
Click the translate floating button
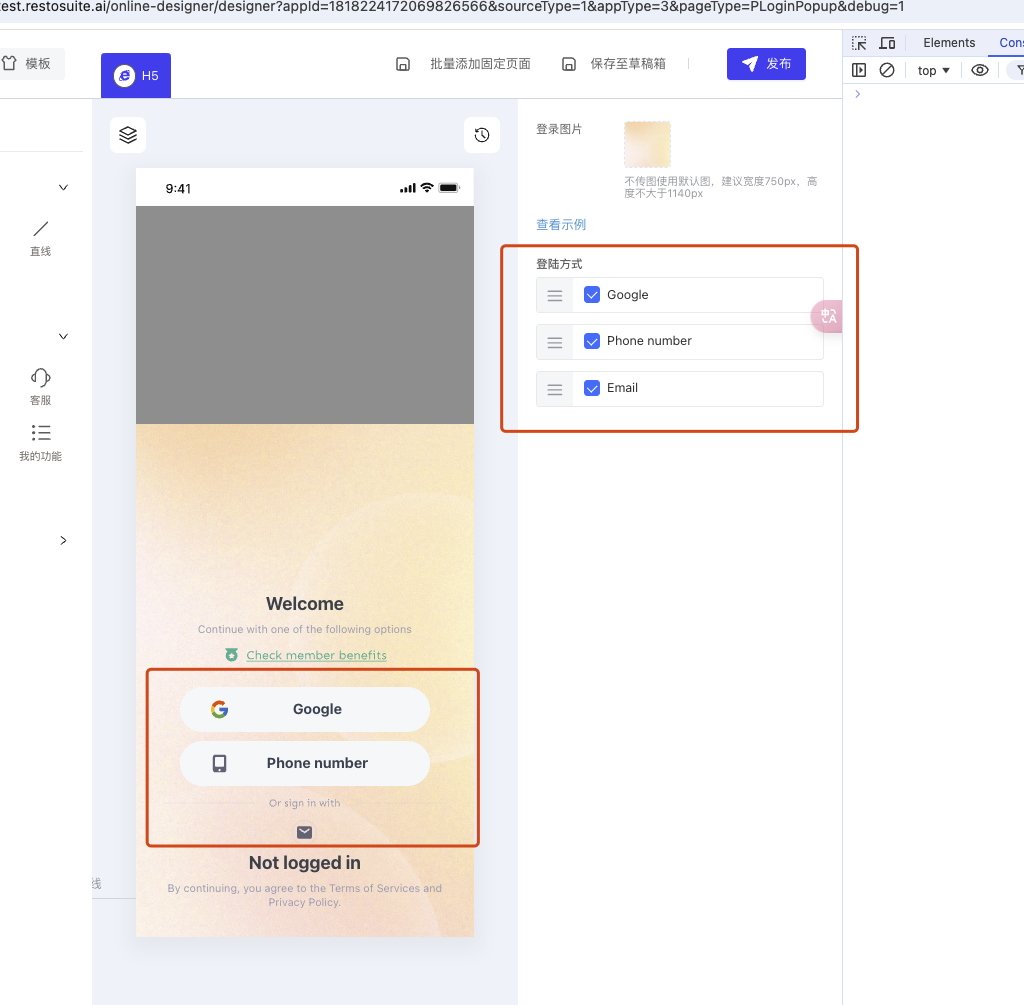827,316
